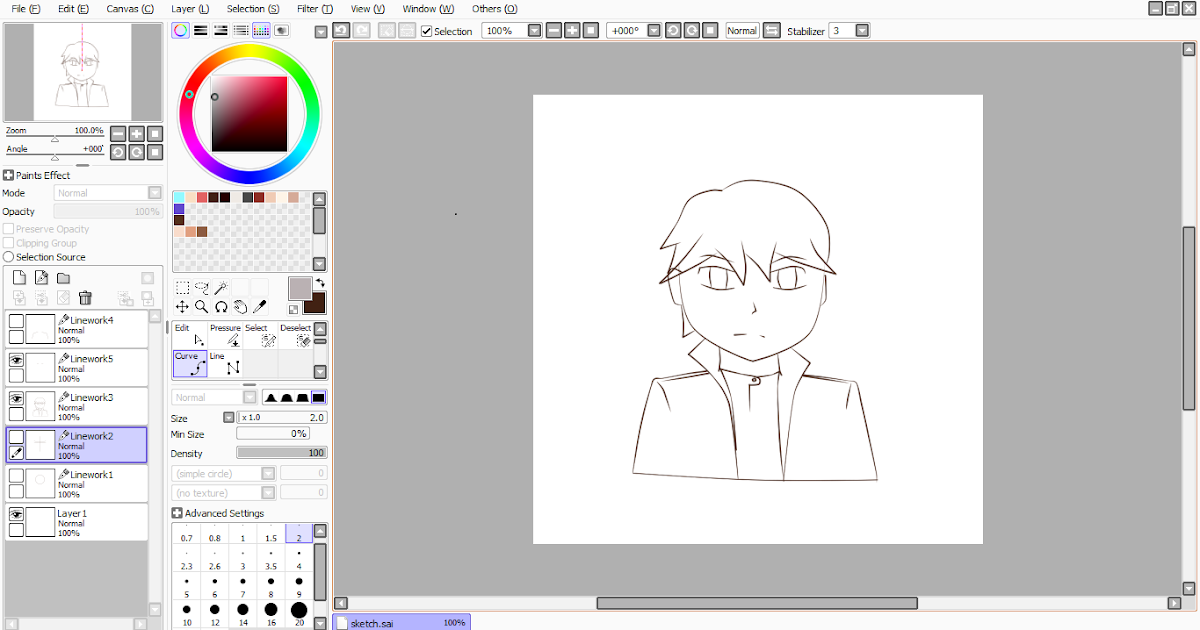Enable Clipping Group checkbox
The width and height of the screenshot is (1200, 630).
coord(9,243)
